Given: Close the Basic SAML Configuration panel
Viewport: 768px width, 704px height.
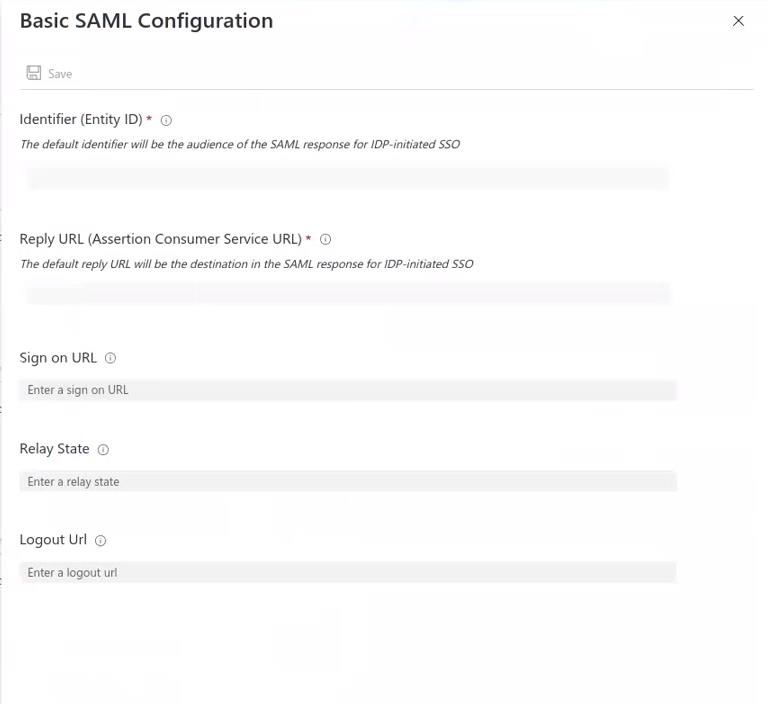Looking at the screenshot, I should tap(738, 21).
